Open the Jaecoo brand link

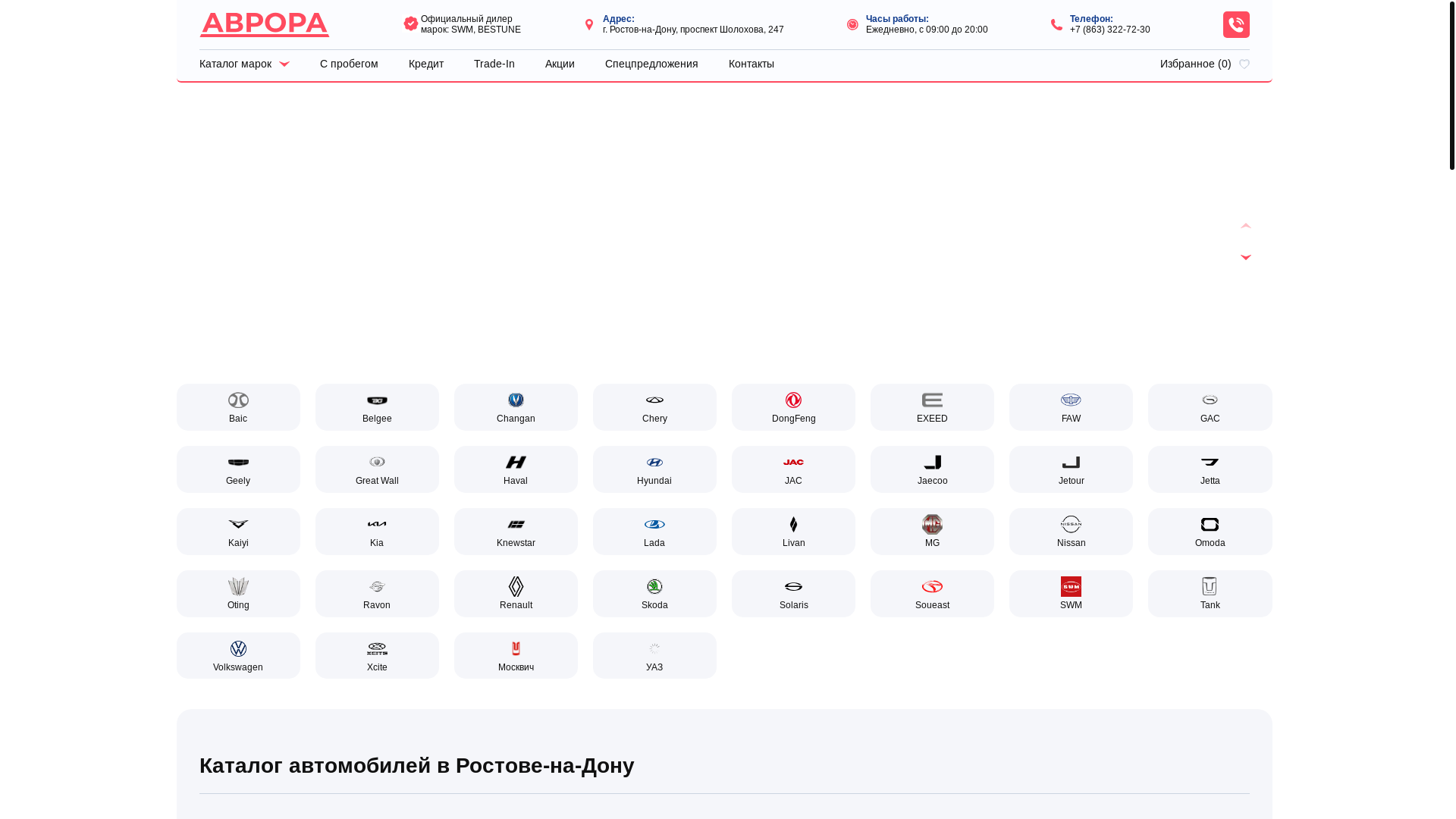(932, 469)
